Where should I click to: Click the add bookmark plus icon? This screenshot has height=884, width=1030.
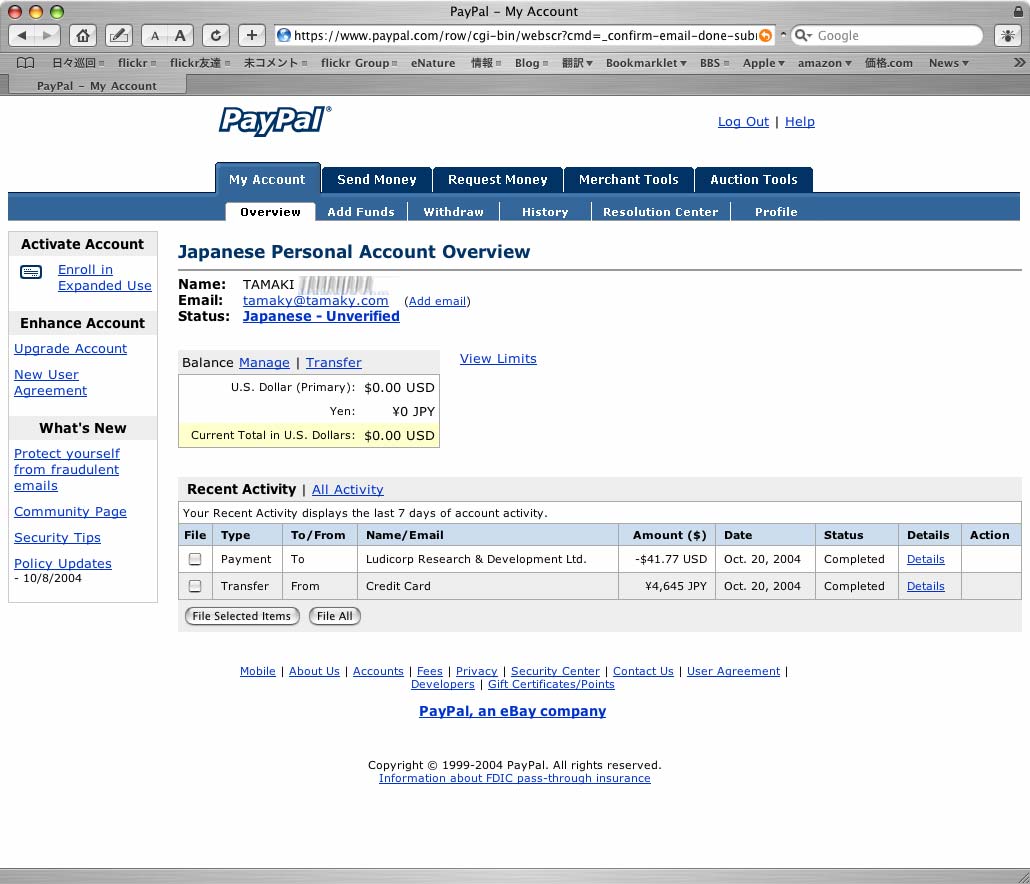pyautogui.click(x=251, y=35)
